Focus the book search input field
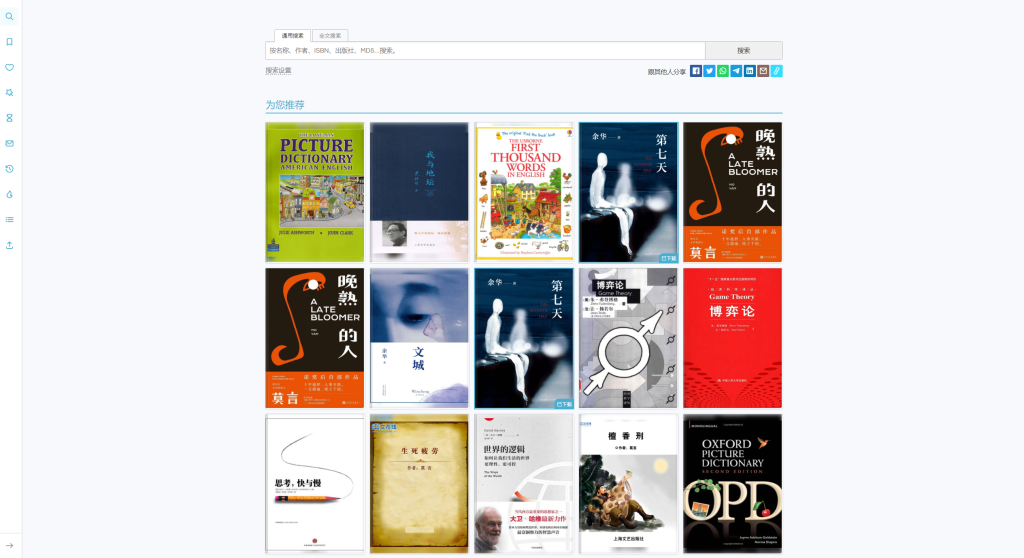 point(485,50)
